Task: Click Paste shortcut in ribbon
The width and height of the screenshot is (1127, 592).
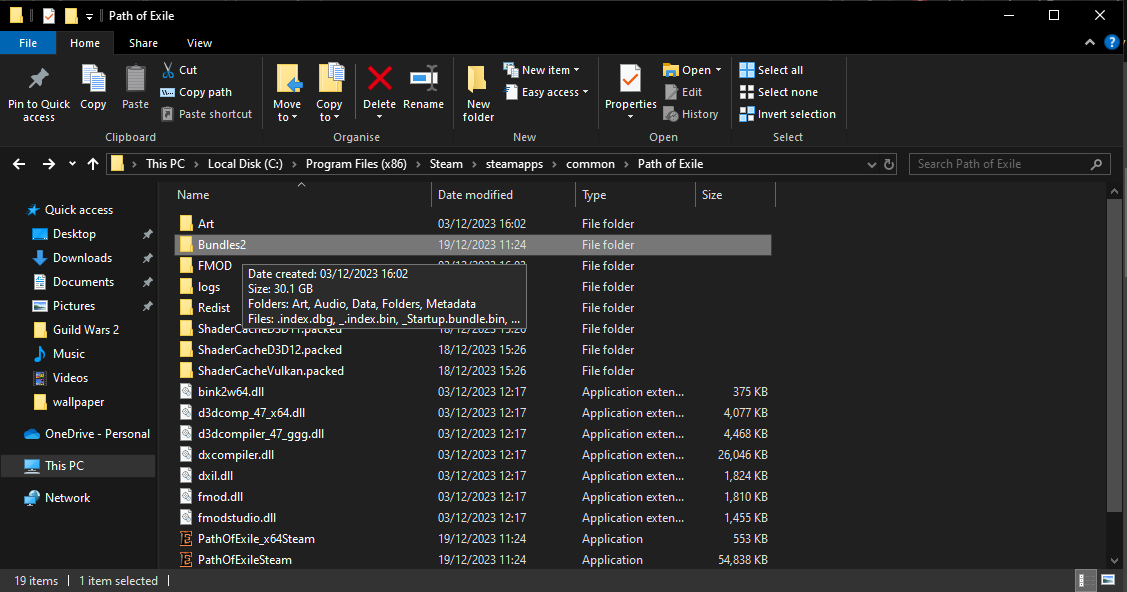Action: pyautogui.click(x=206, y=114)
